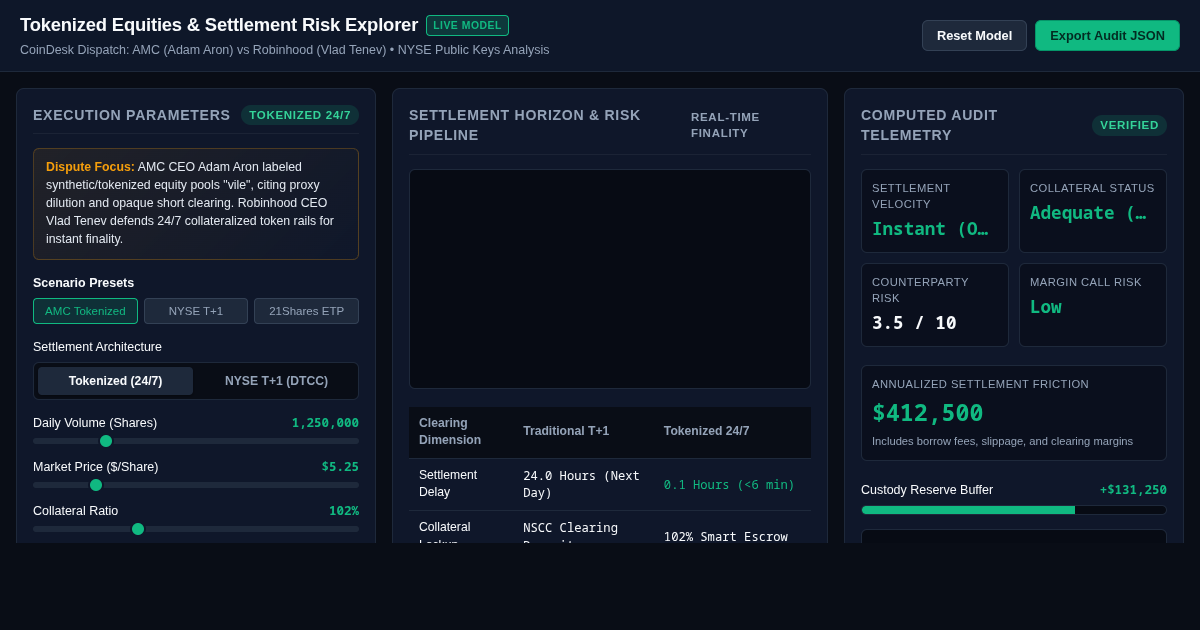Image resolution: width=1200 pixels, height=630 pixels.
Task: Adjust the Daily Volume slider handle
Action: tap(106, 441)
